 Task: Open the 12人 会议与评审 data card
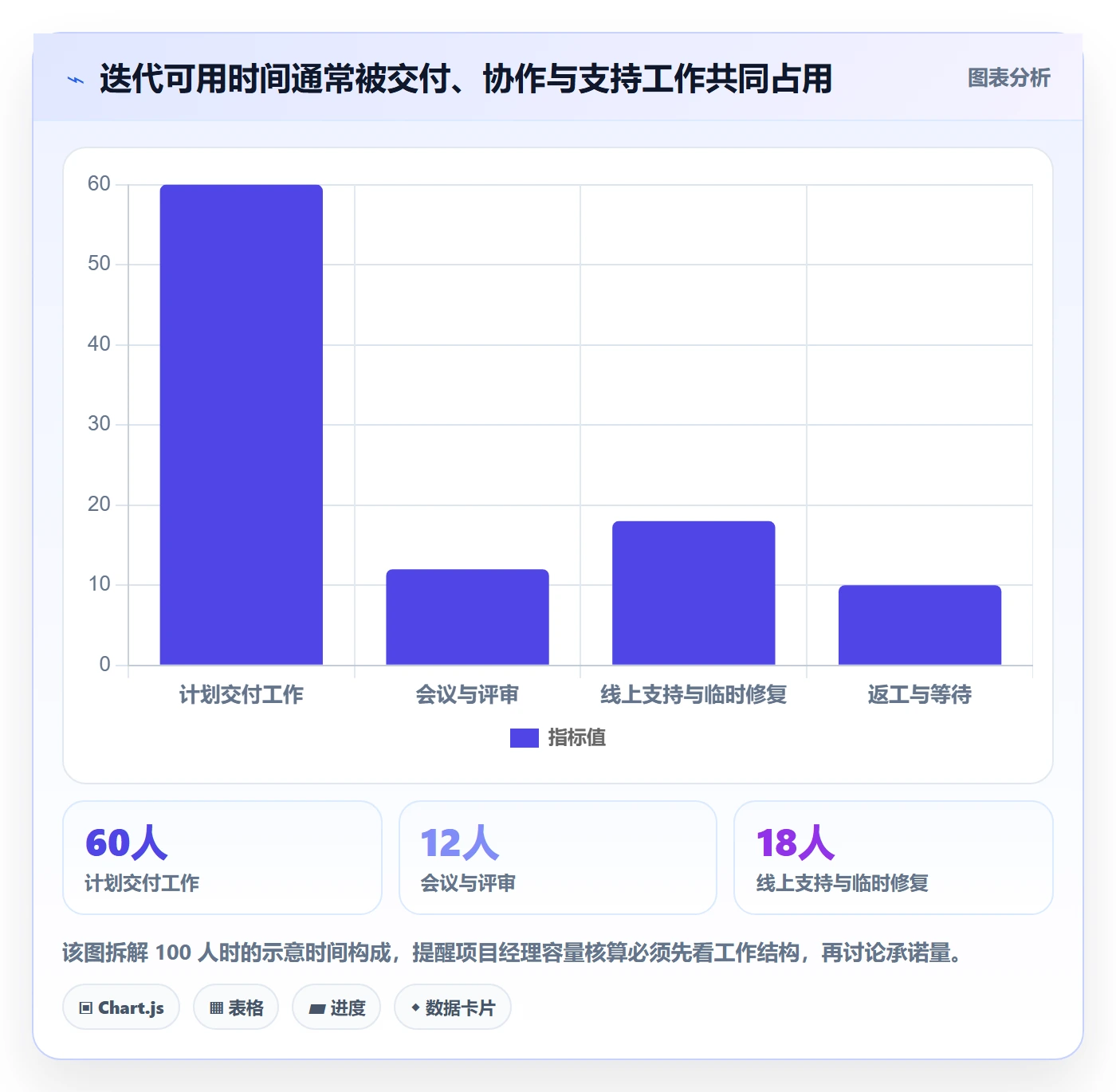coord(558,858)
